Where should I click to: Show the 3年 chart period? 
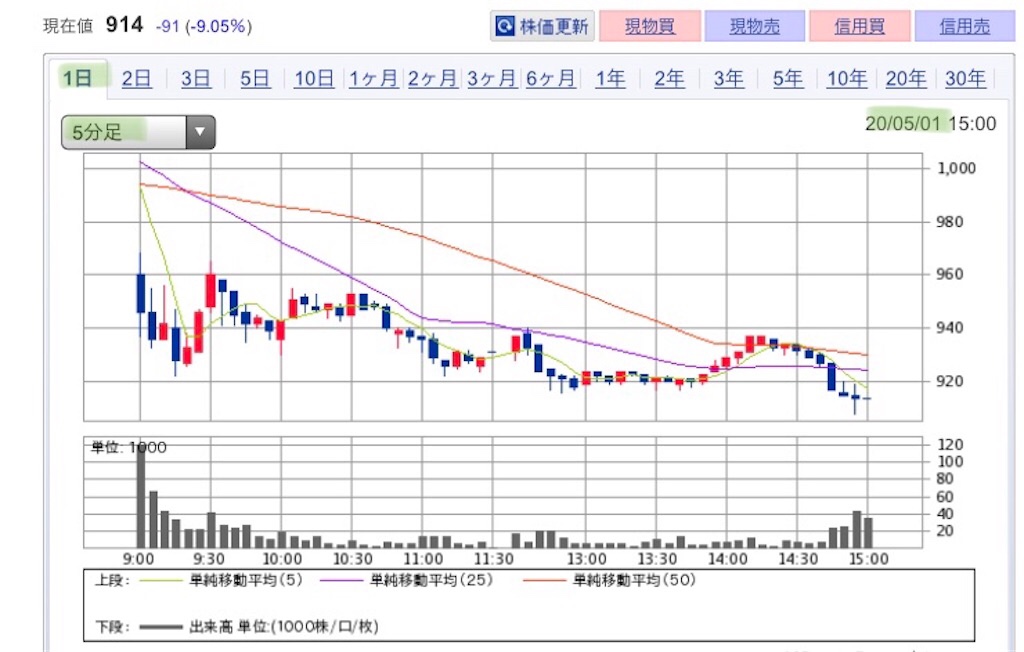(728, 78)
